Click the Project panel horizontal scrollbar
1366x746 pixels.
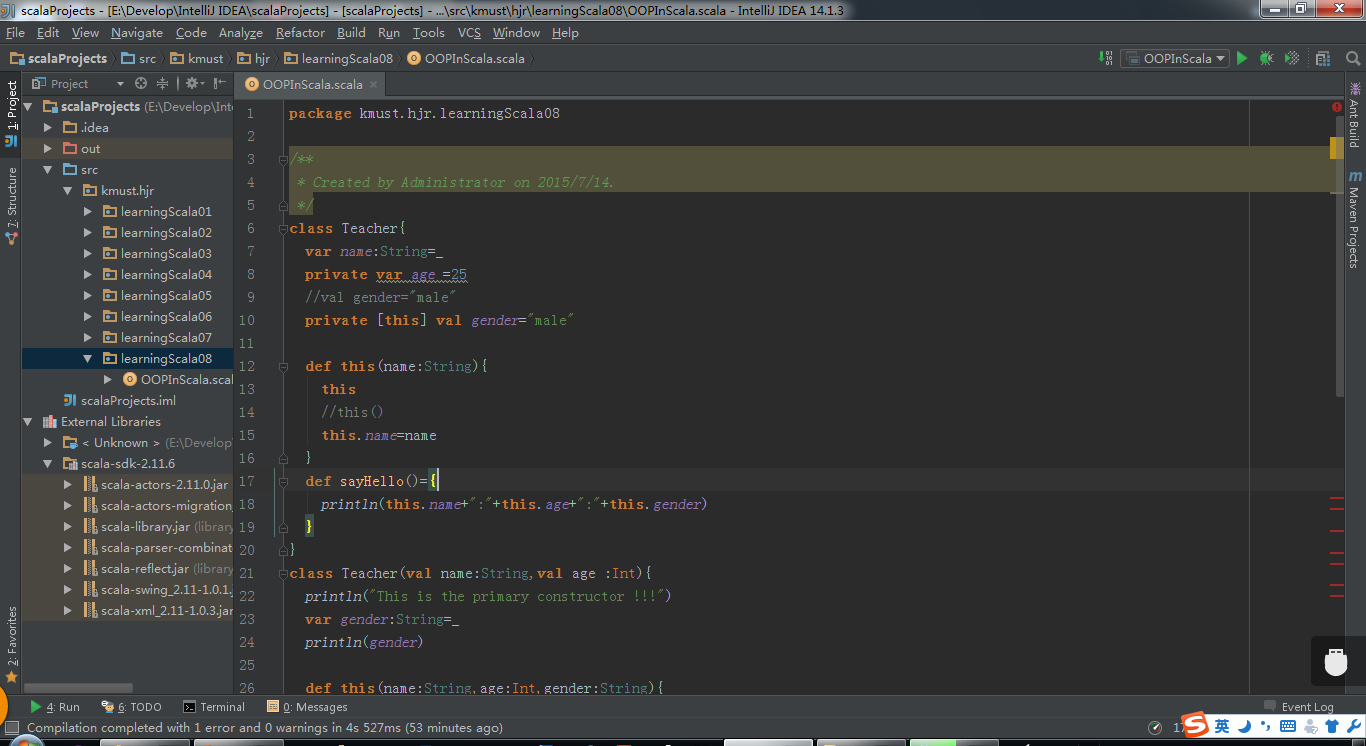78,688
